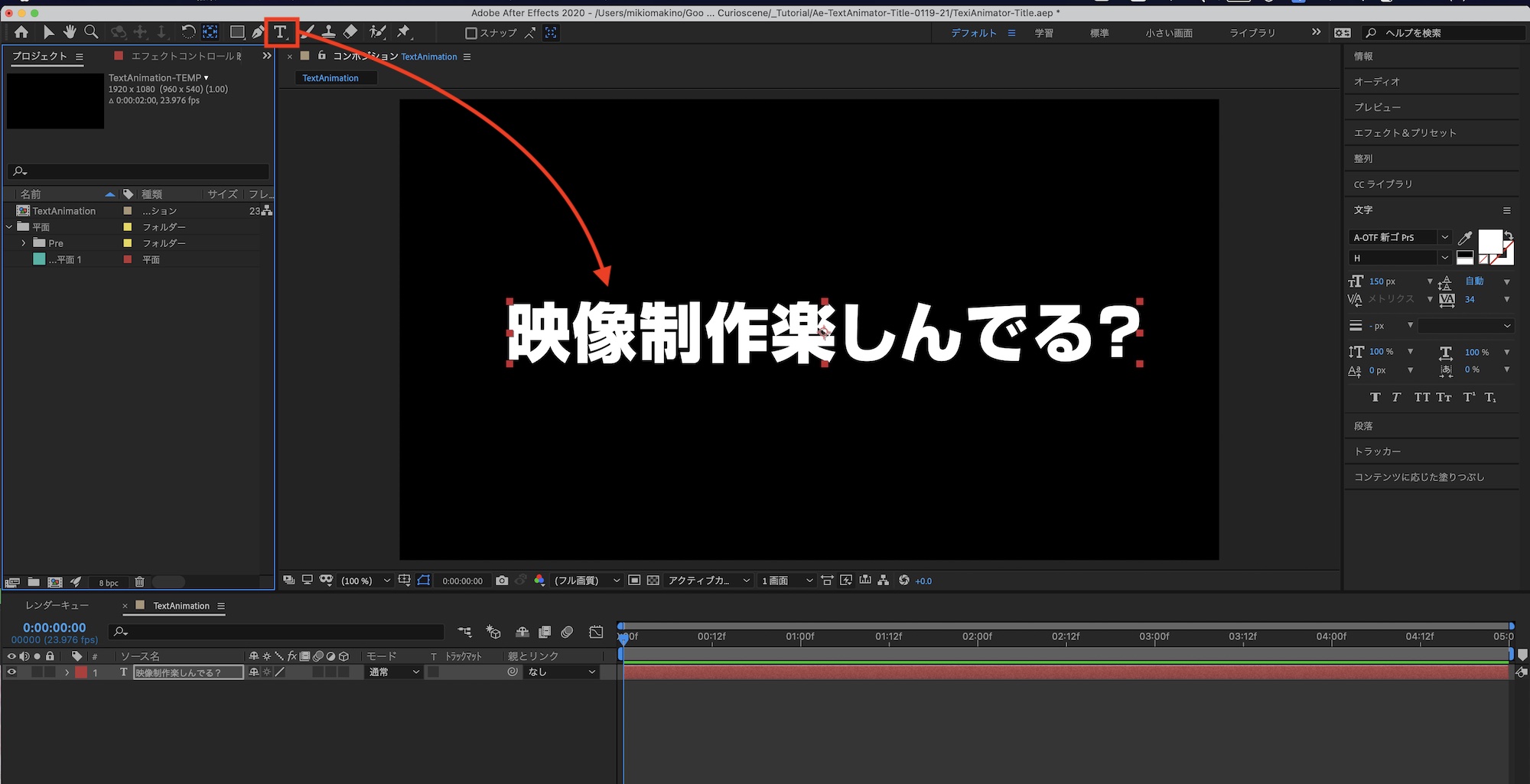
Task: Select the Horizontal Type tool
Action: pyautogui.click(x=281, y=32)
